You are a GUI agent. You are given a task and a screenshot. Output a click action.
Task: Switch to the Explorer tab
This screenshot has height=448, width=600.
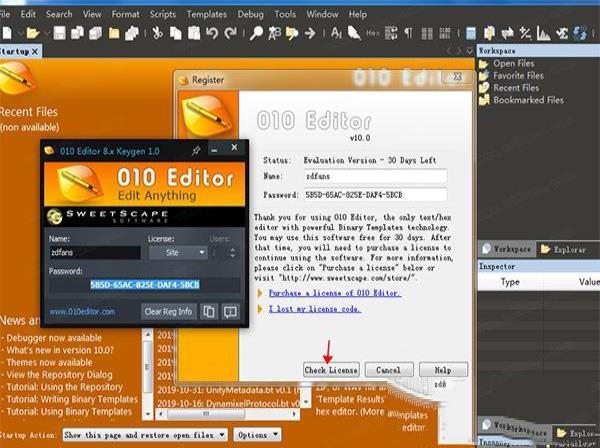point(563,249)
